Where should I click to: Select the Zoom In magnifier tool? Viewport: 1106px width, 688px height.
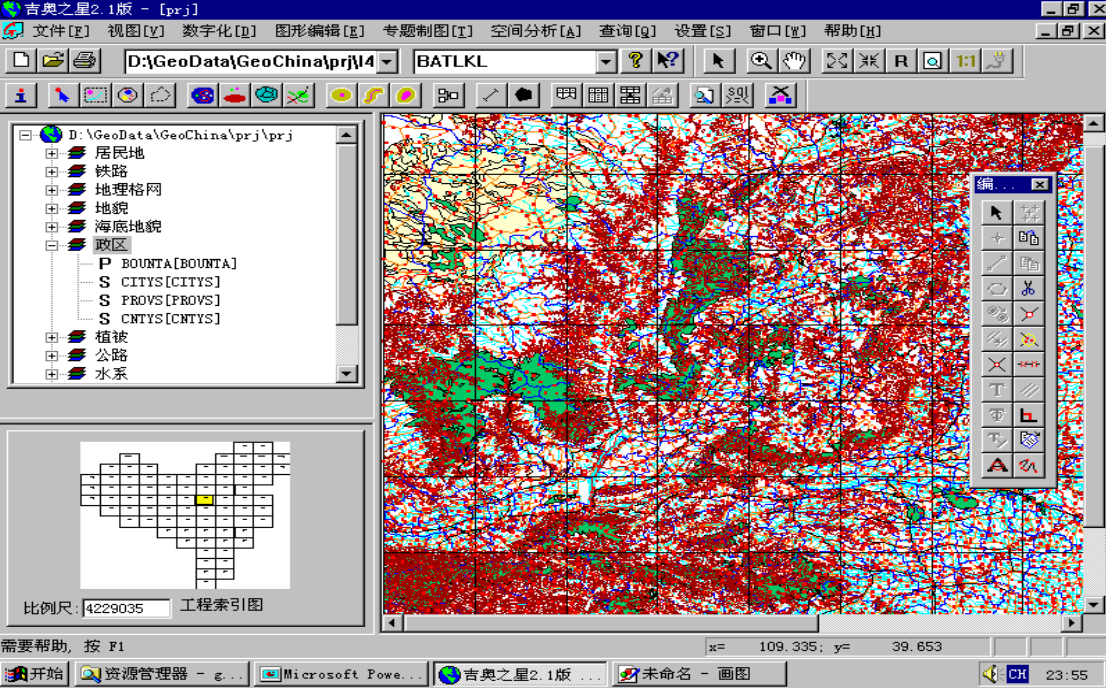[x=761, y=61]
